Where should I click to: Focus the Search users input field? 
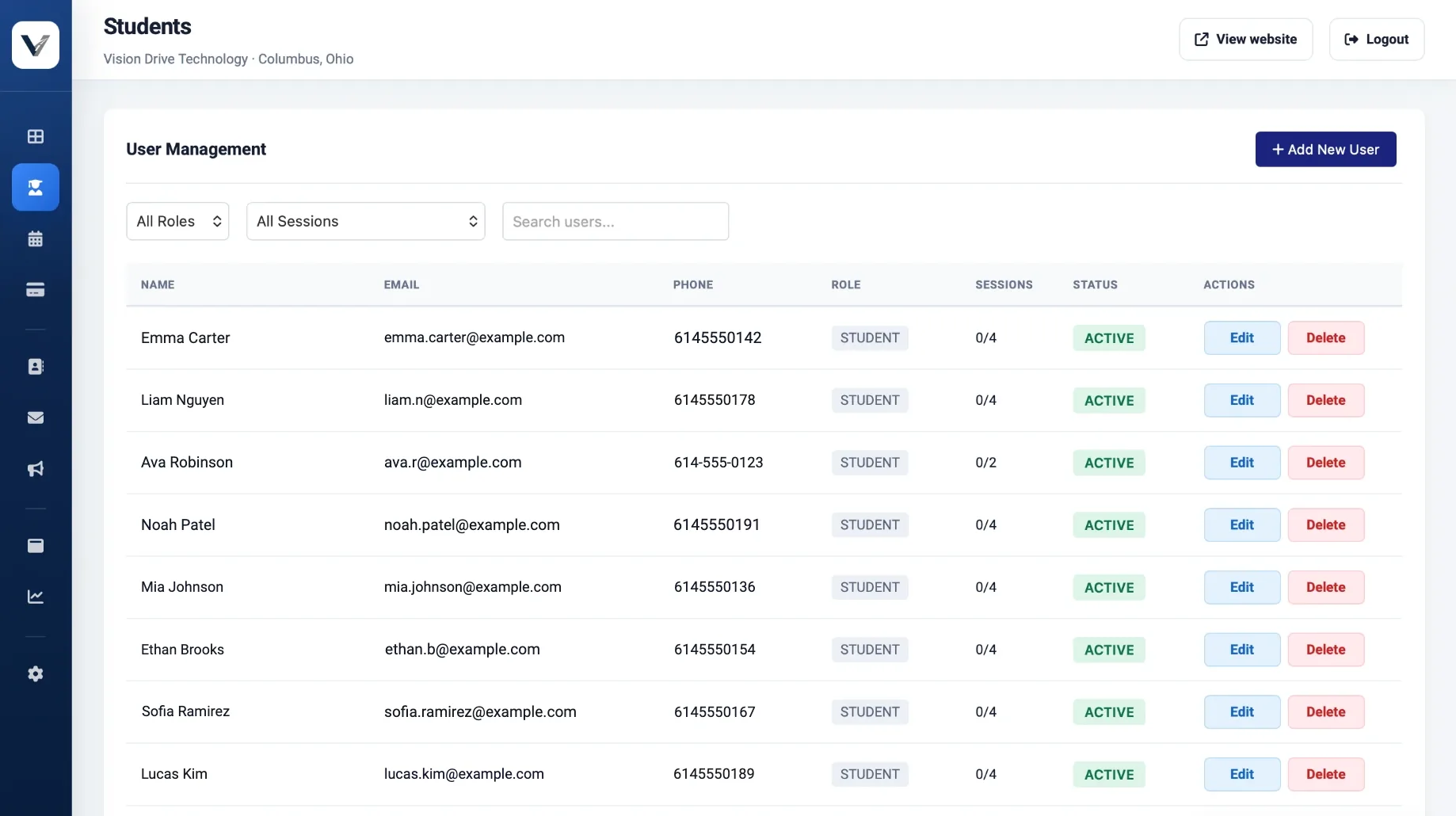[616, 221]
